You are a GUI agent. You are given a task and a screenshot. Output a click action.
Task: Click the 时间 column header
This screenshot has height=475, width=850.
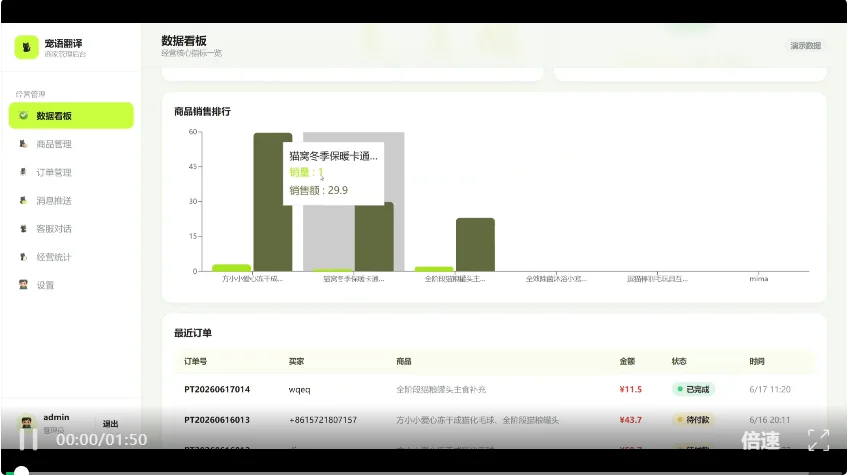click(757, 361)
